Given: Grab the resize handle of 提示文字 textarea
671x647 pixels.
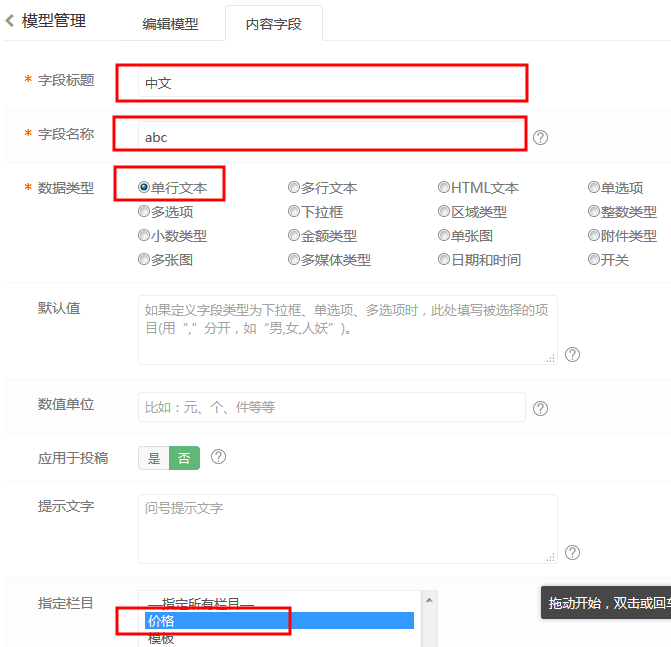Looking at the screenshot, I should click(x=551, y=557).
